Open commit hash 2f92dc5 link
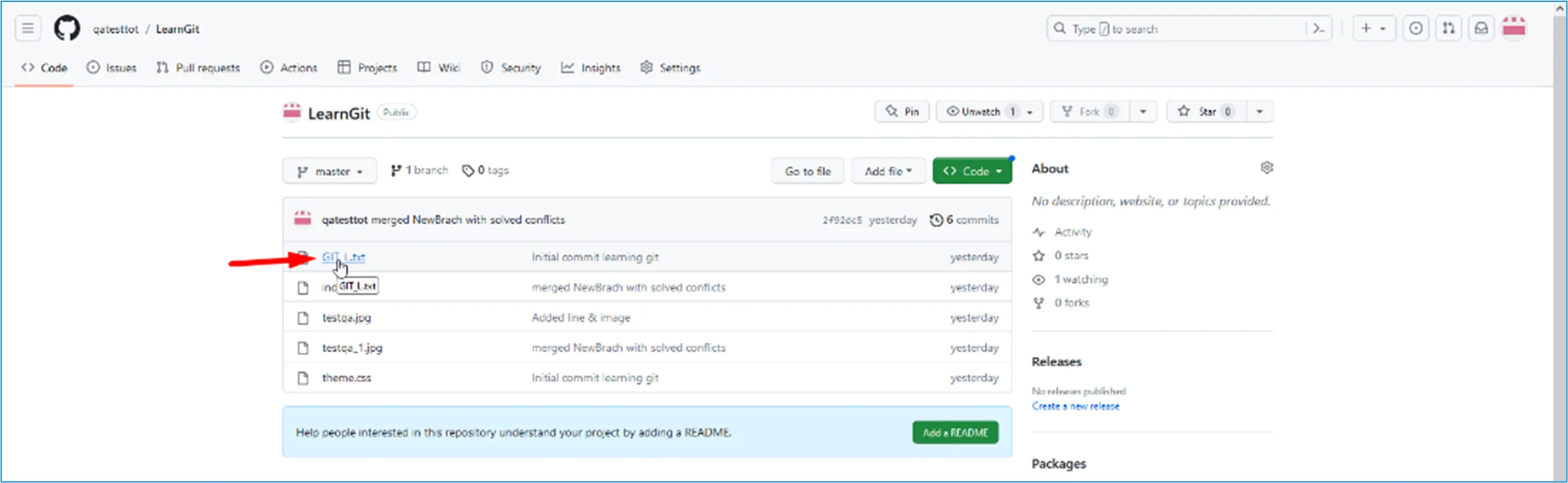This screenshot has width=1568, height=483. [842, 220]
